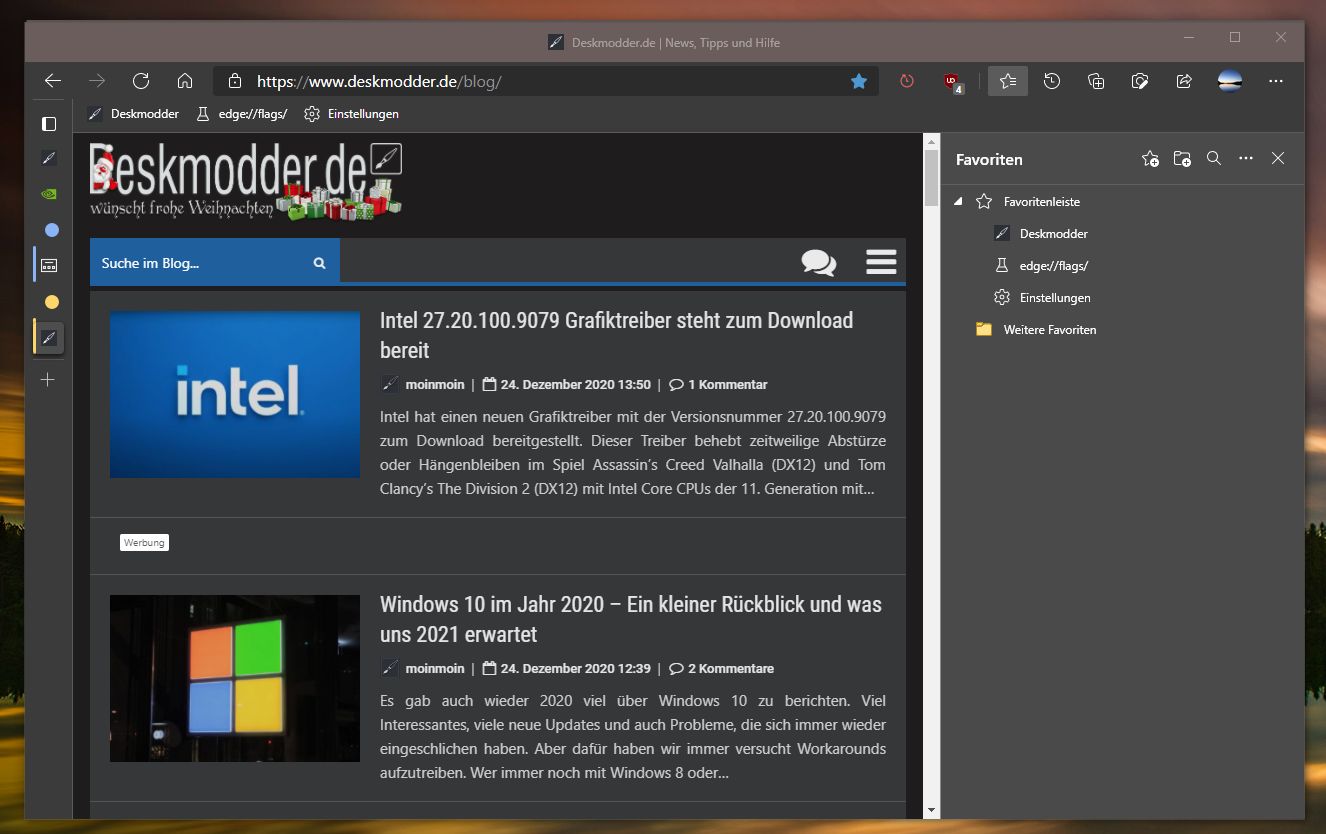Click the page scrollbar down arrow

point(931,810)
